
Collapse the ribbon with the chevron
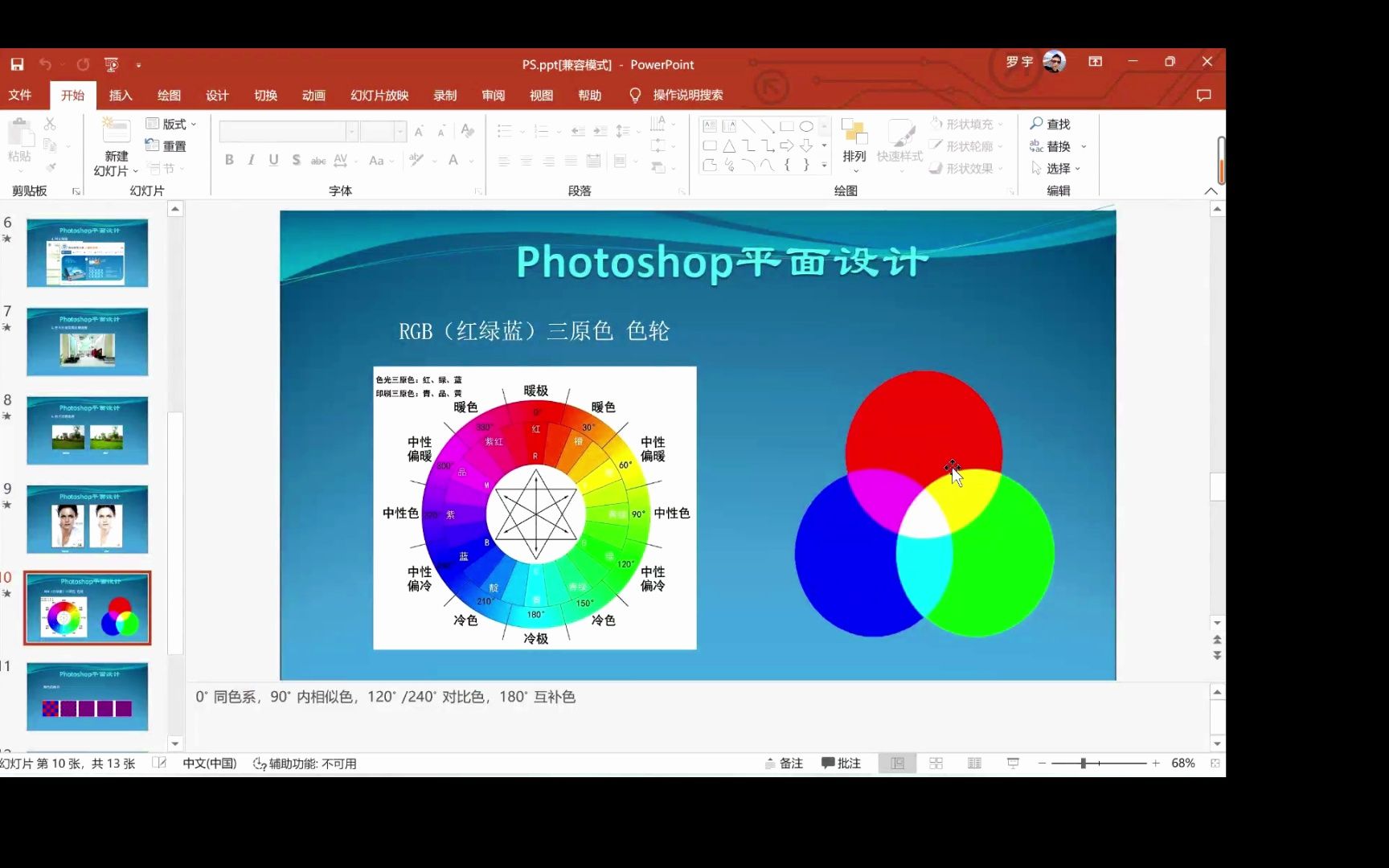pyautogui.click(x=1211, y=191)
